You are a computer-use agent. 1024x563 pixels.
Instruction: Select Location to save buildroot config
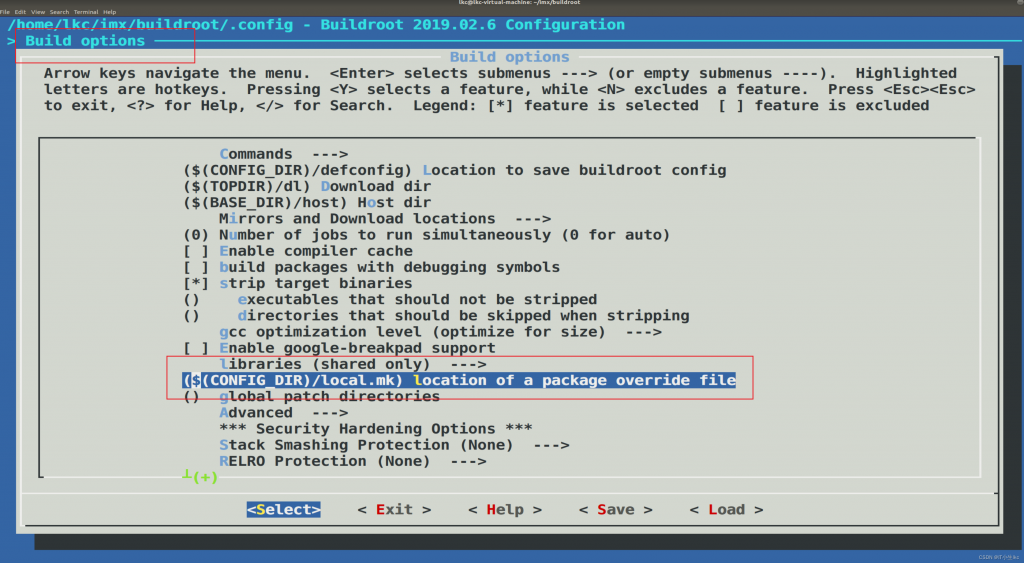(x=455, y=170)
